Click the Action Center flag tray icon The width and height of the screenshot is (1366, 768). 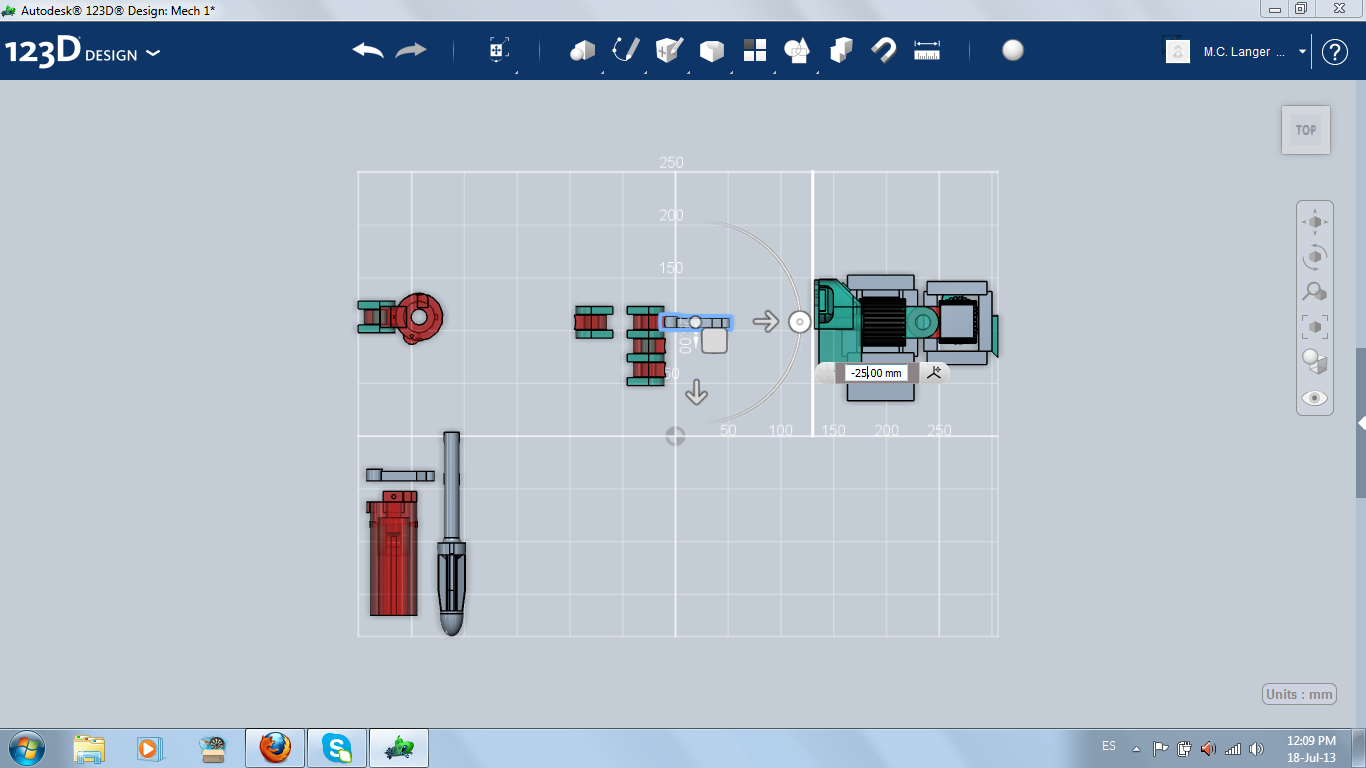tap(1160, 748)
